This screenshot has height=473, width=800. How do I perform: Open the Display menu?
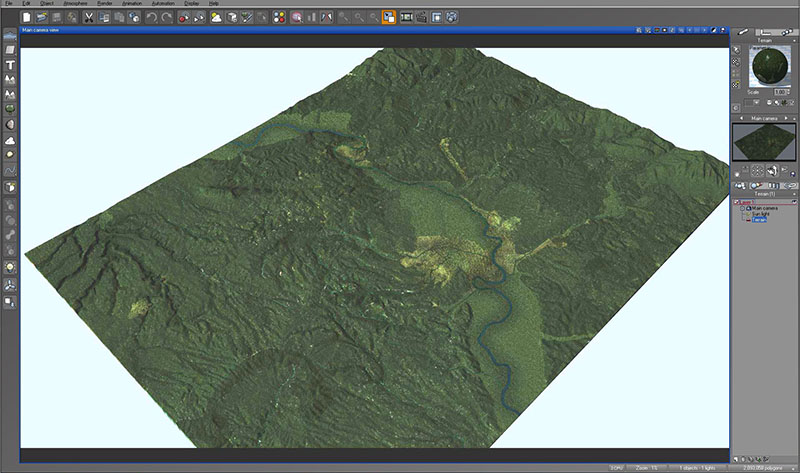(x=190, y=4)
